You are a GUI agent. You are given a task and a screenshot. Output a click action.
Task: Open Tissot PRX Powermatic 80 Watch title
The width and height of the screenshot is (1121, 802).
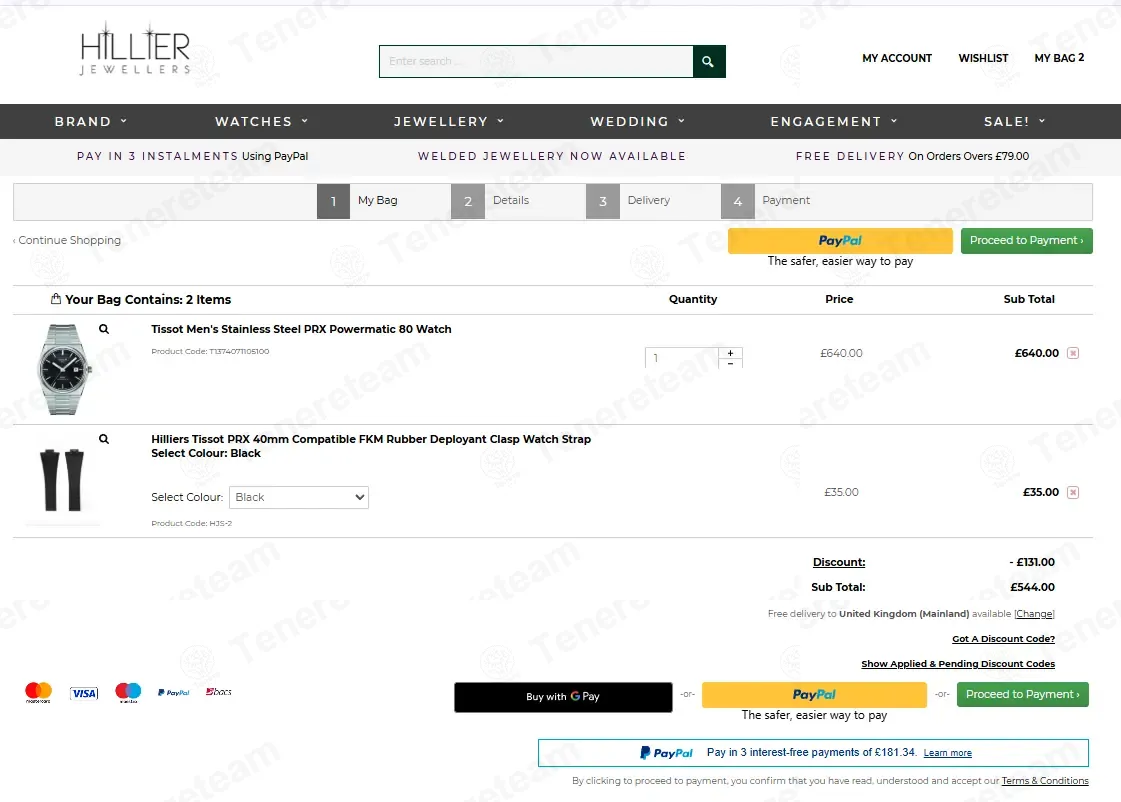pyautogui.click(x=301, y=330)
